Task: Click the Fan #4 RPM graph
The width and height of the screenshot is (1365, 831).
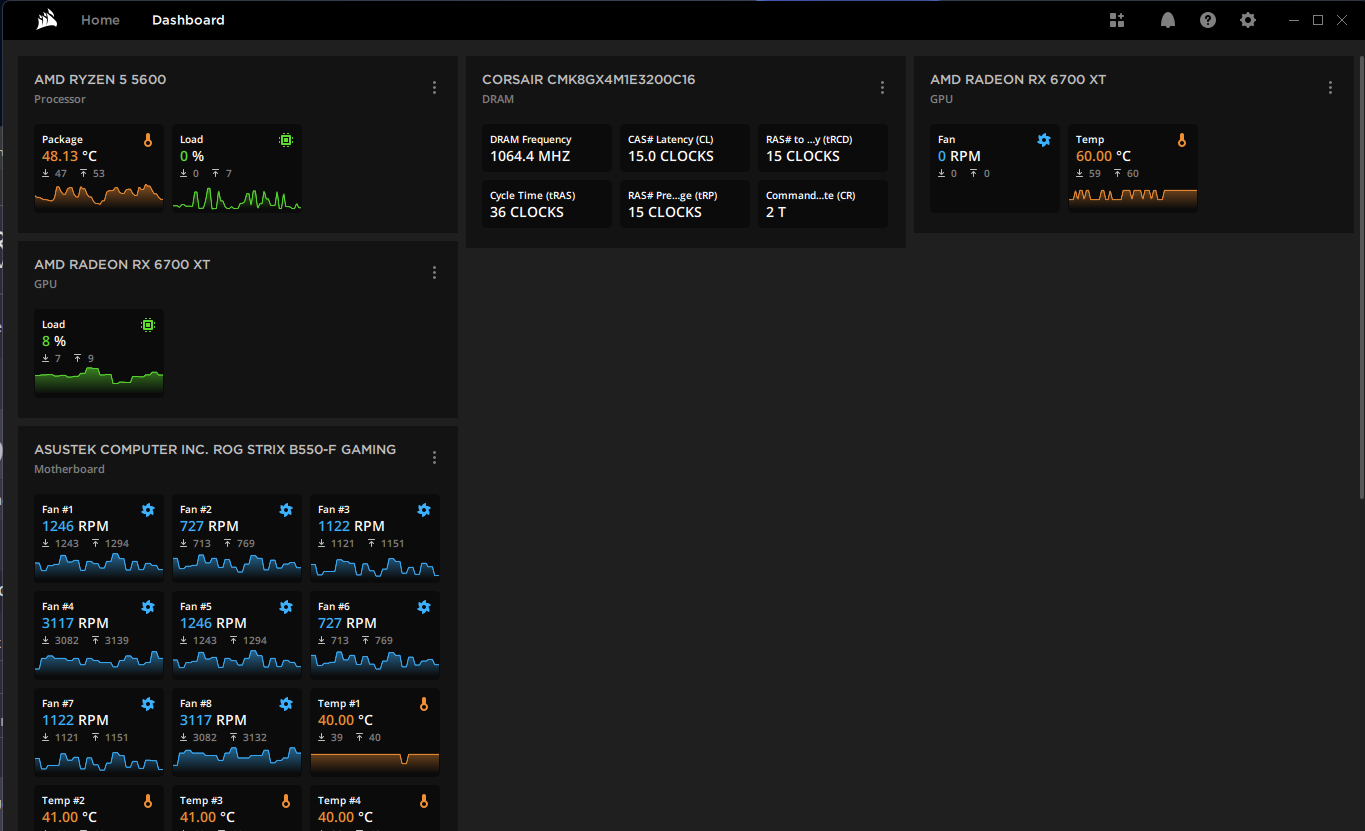Action: click(x=99, y=662)
